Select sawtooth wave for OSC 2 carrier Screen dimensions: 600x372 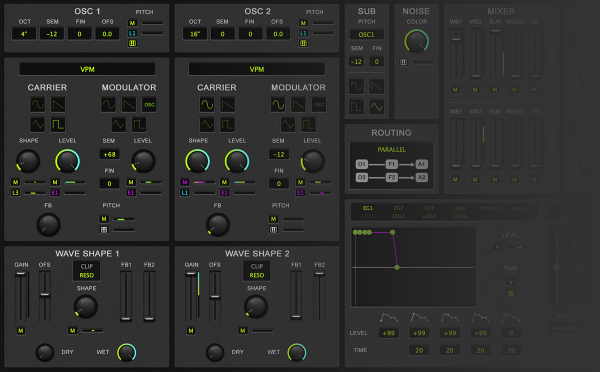[x=228, y=104]
